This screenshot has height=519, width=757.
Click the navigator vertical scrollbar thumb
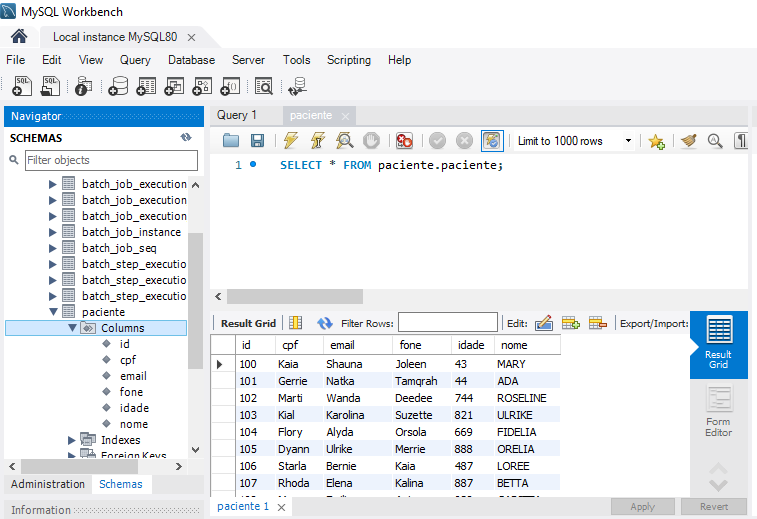coord(195,301)
